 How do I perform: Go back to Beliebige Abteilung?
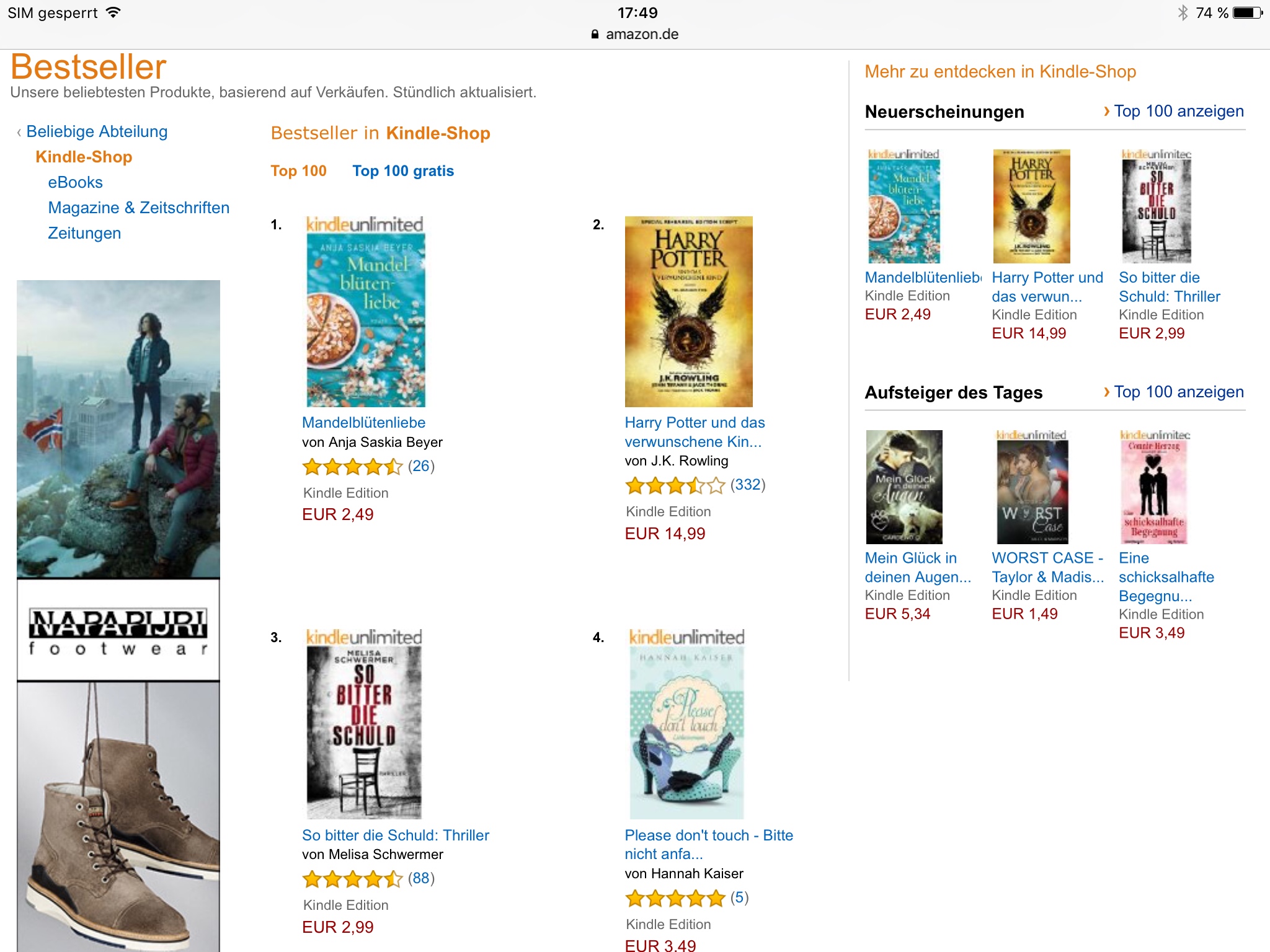click(97, 131)
